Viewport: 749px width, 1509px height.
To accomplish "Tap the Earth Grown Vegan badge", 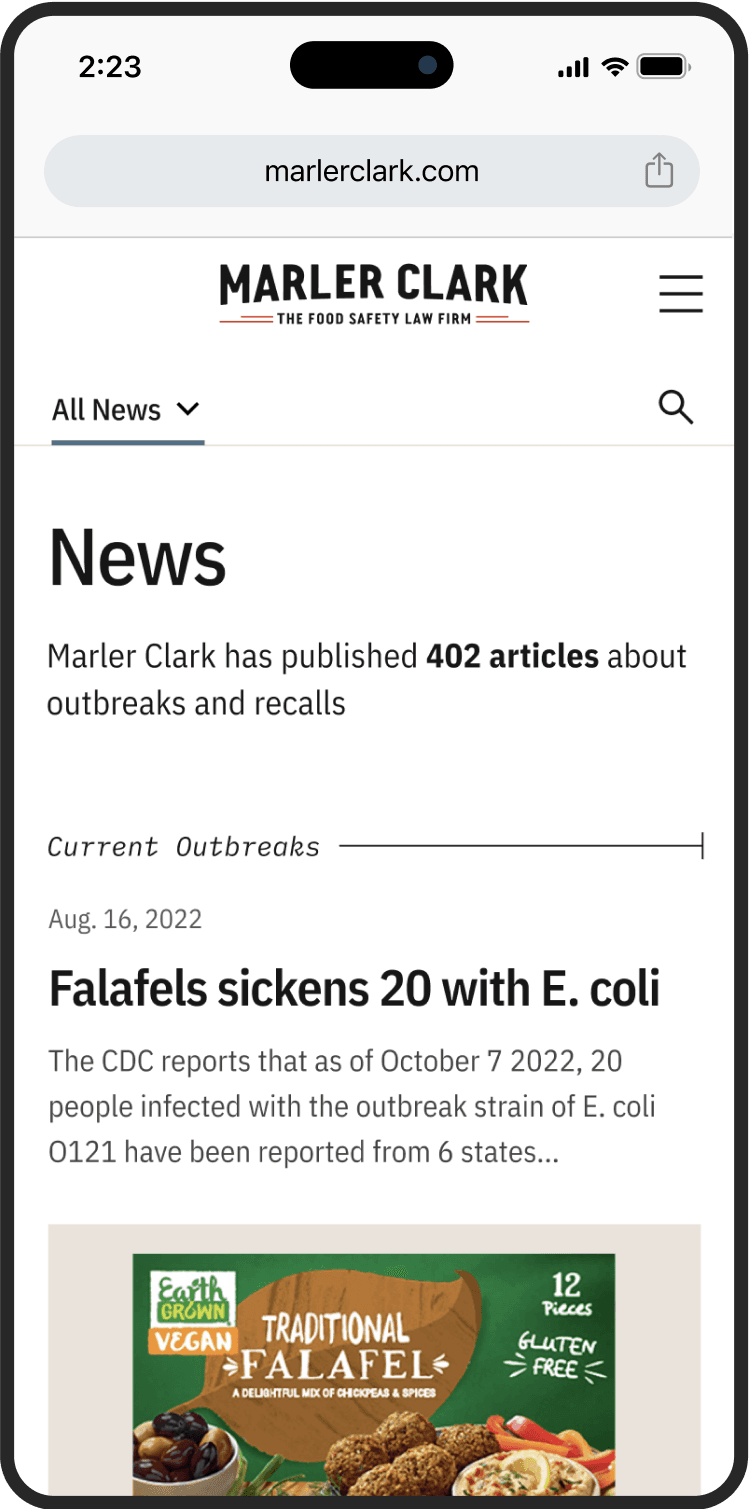I will pyautogui.click(x=192, y=1313).
